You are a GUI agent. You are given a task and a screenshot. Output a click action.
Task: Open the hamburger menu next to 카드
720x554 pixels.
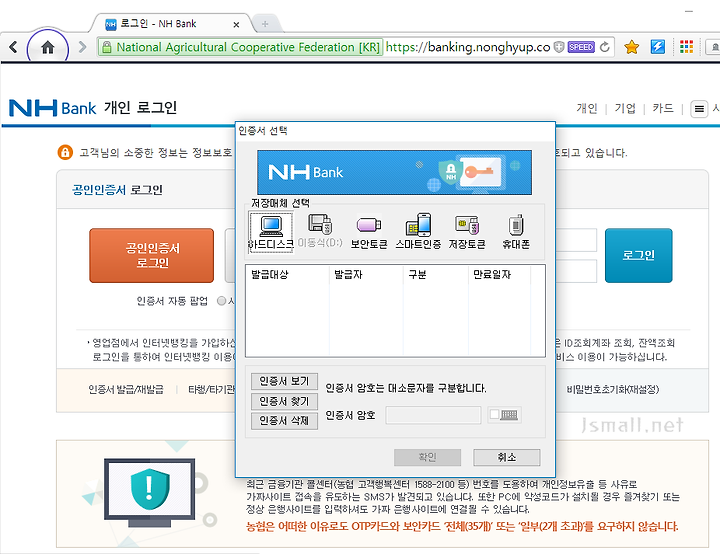tap(699, 109)
